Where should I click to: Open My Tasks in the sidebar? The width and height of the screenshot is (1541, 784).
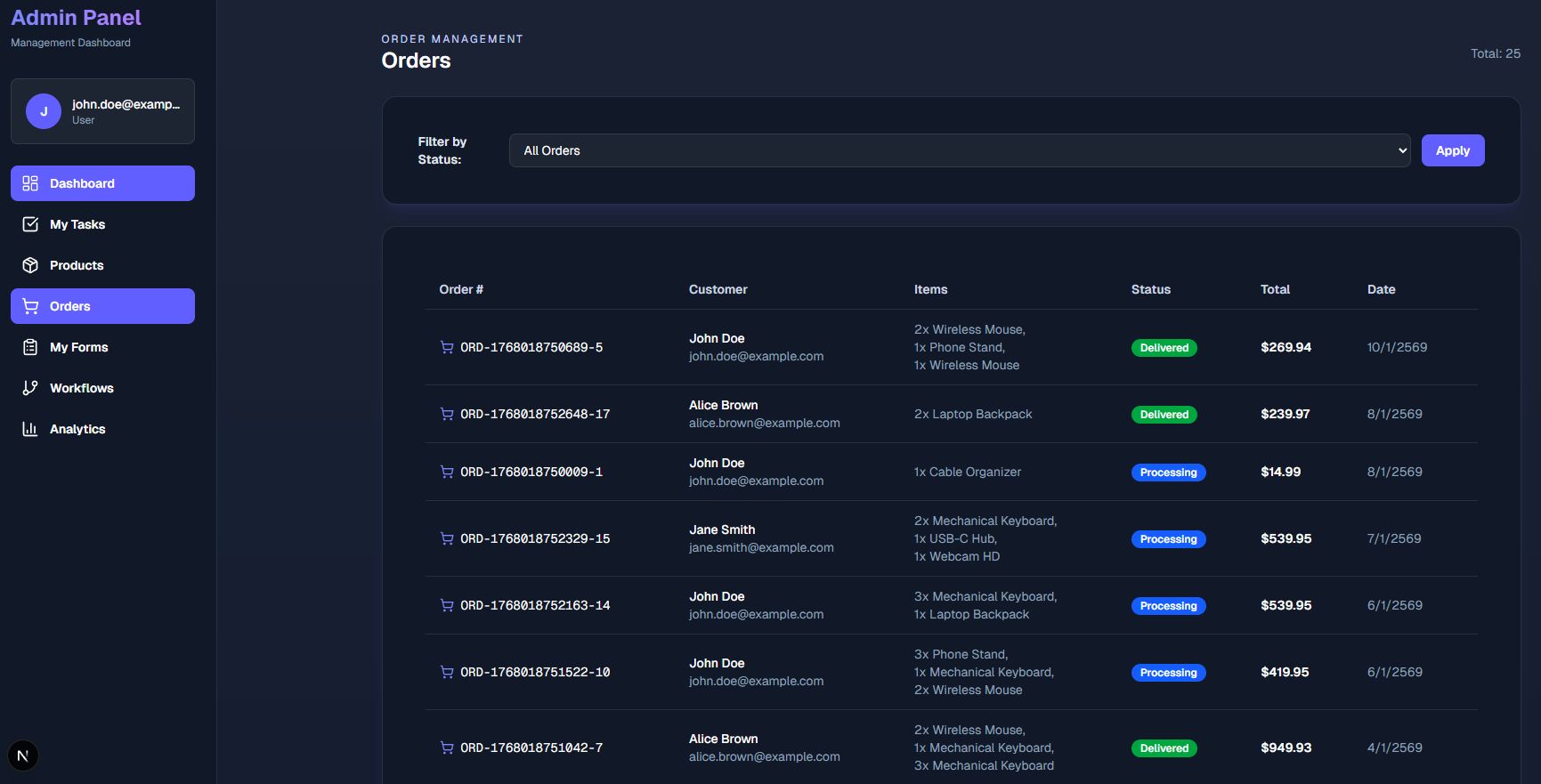coord(77,224)
